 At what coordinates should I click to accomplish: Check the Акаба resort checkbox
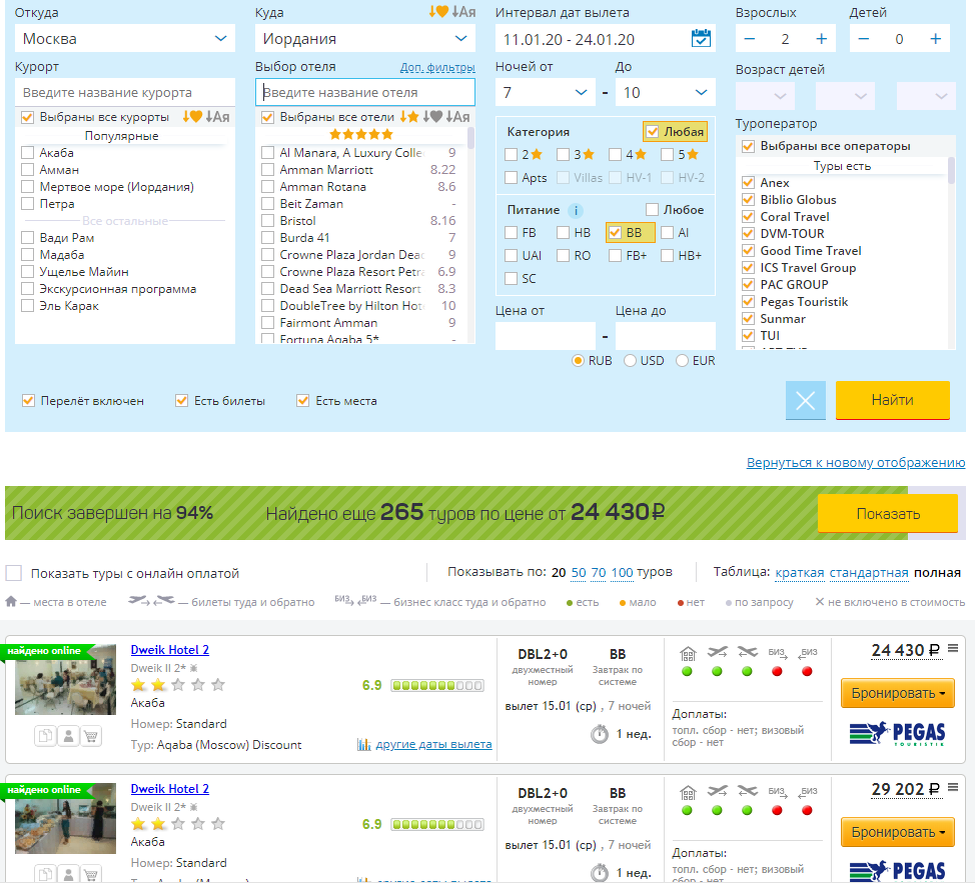click(27, 153)
